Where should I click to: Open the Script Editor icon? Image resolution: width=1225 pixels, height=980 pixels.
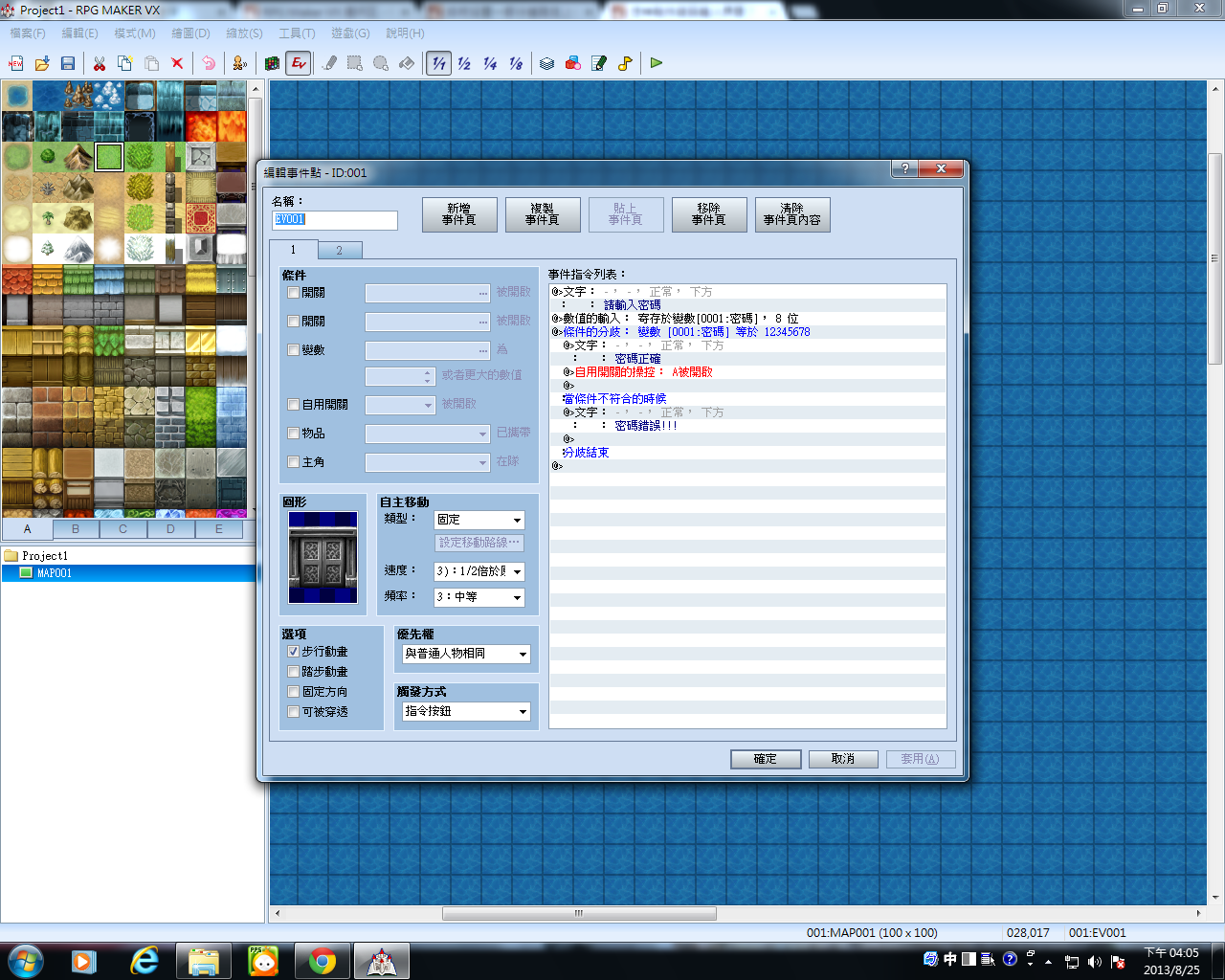(599, 63)
